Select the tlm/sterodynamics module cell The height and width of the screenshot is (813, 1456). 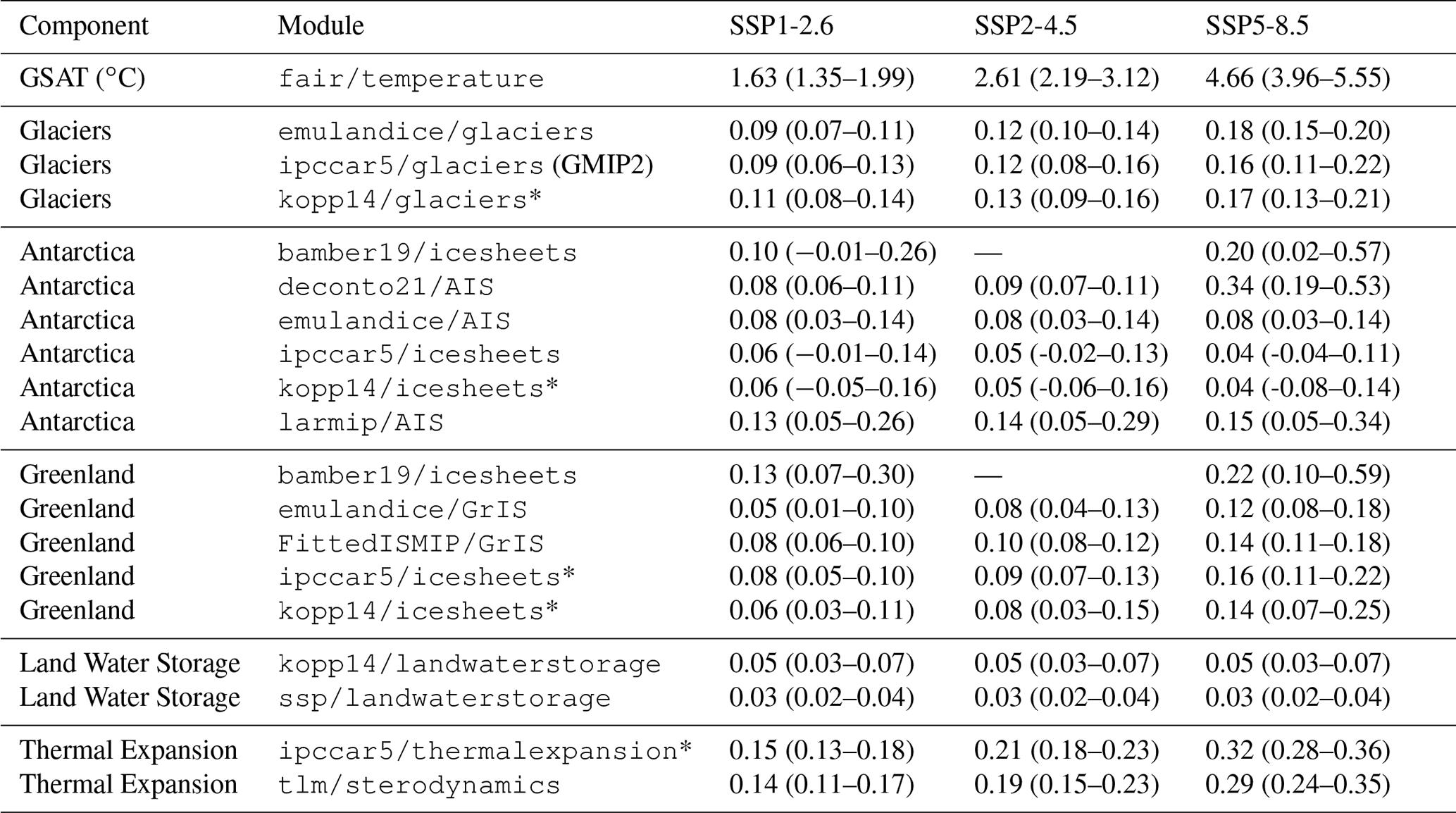tap(419, 785)
